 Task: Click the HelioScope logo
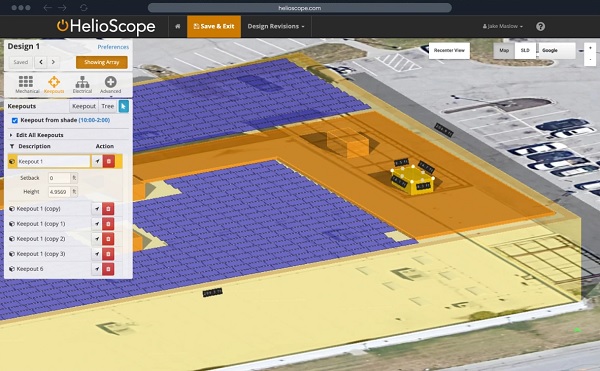(106, 26)
